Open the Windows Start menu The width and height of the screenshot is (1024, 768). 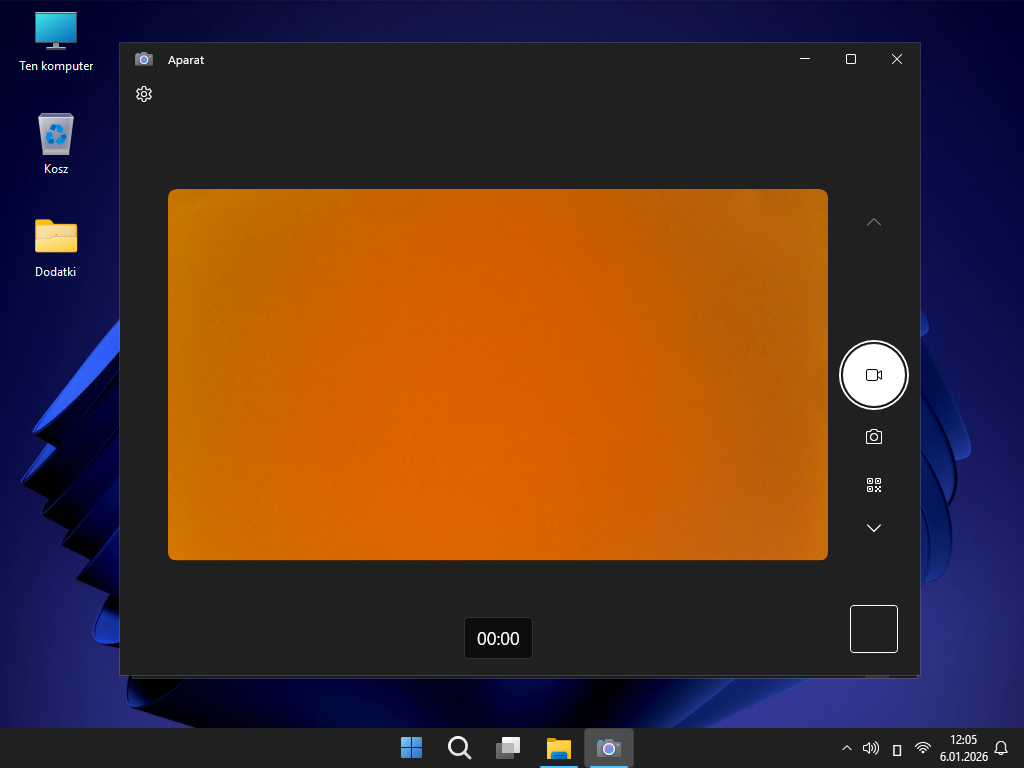click(411, 748)
